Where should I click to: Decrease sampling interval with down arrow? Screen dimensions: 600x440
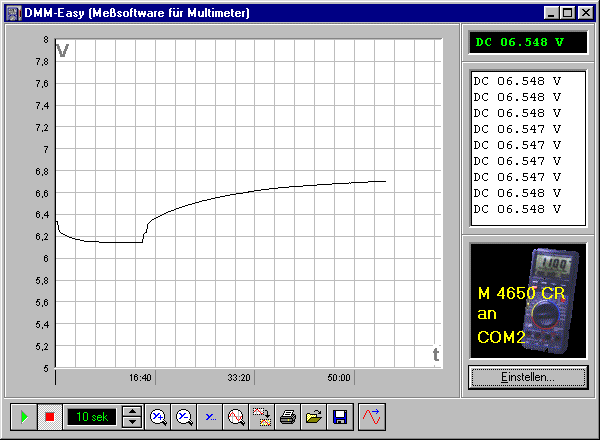click(x=132, y=422)
